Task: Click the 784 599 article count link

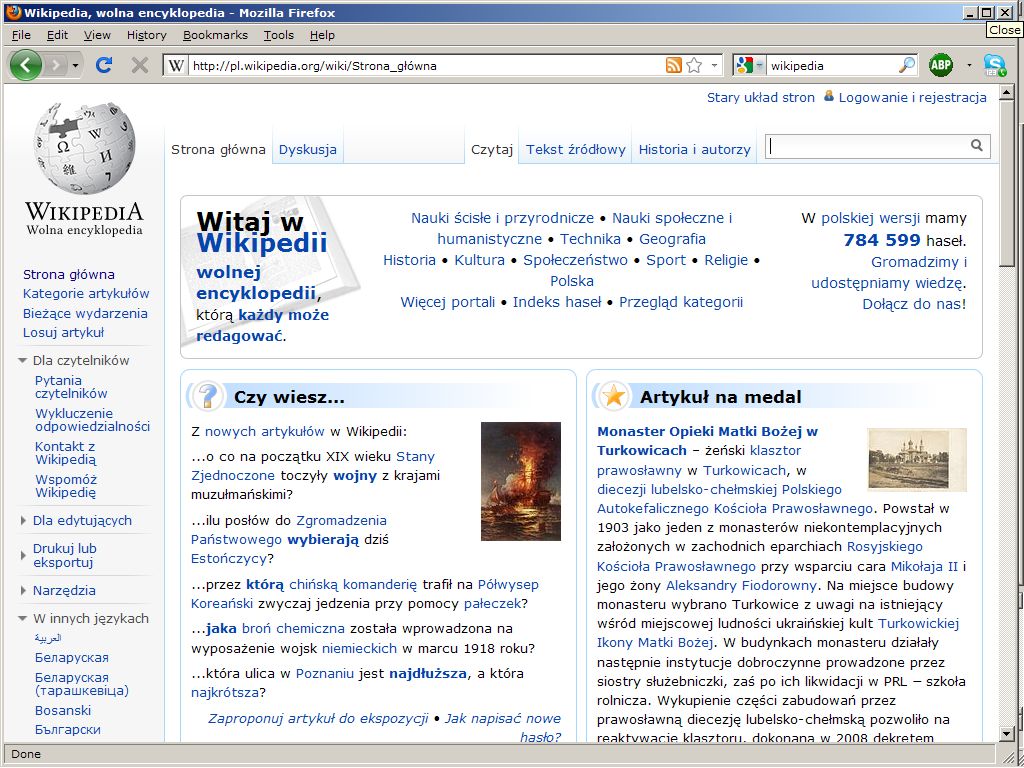Action: pos(882,240)
